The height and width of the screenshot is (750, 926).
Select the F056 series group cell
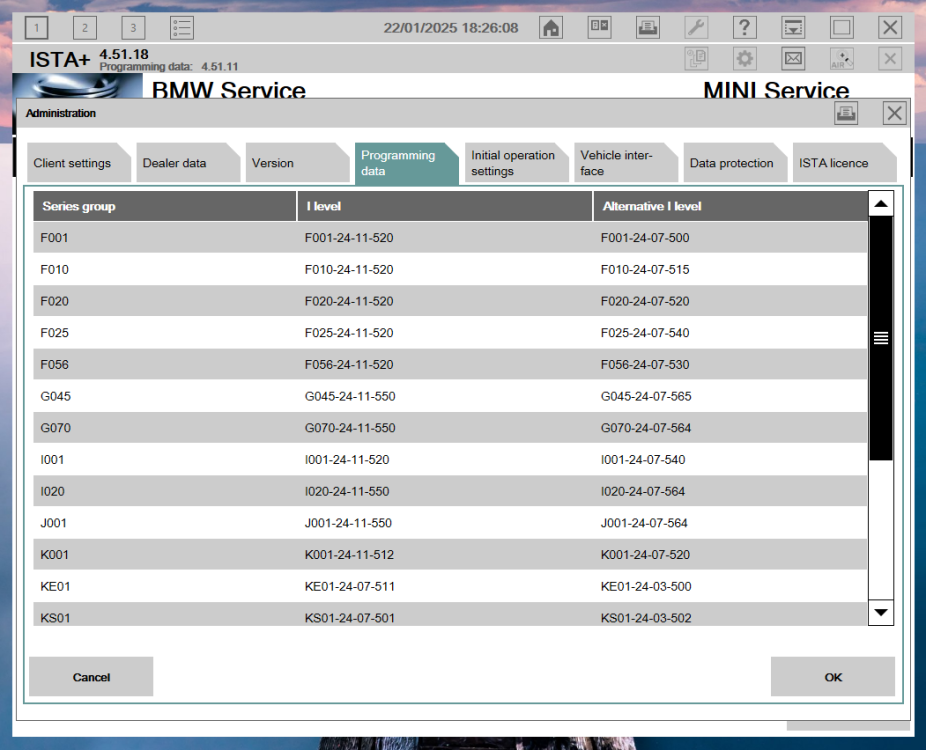[x=54, y=365]
